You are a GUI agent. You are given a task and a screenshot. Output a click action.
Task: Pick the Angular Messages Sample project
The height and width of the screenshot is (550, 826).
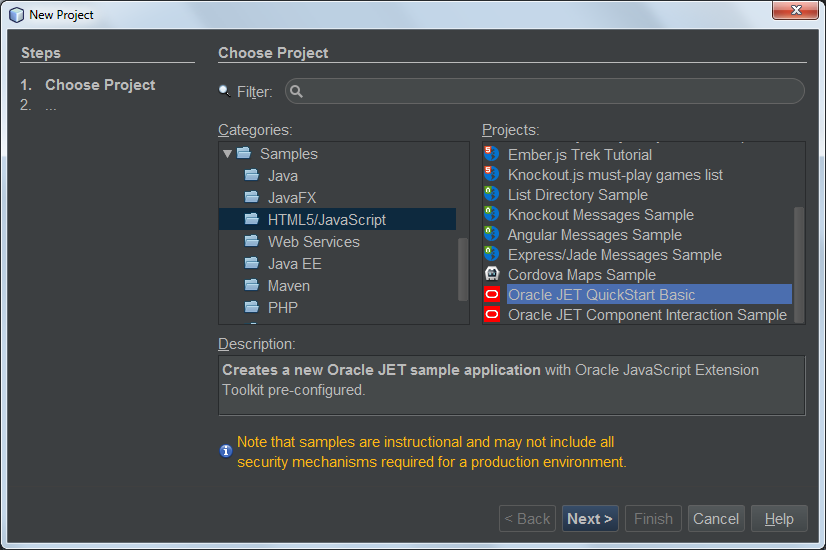[594, 235]
